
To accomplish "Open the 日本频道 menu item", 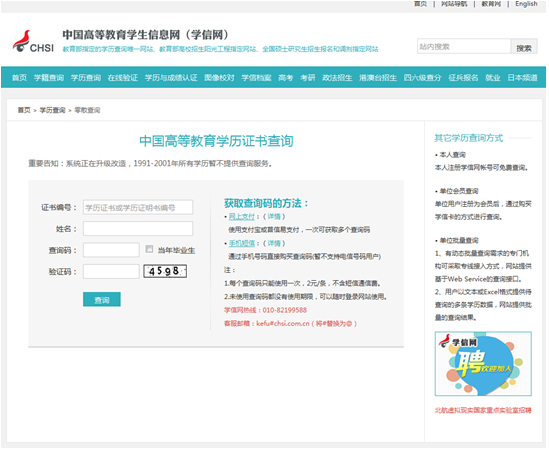I will 523,78.
